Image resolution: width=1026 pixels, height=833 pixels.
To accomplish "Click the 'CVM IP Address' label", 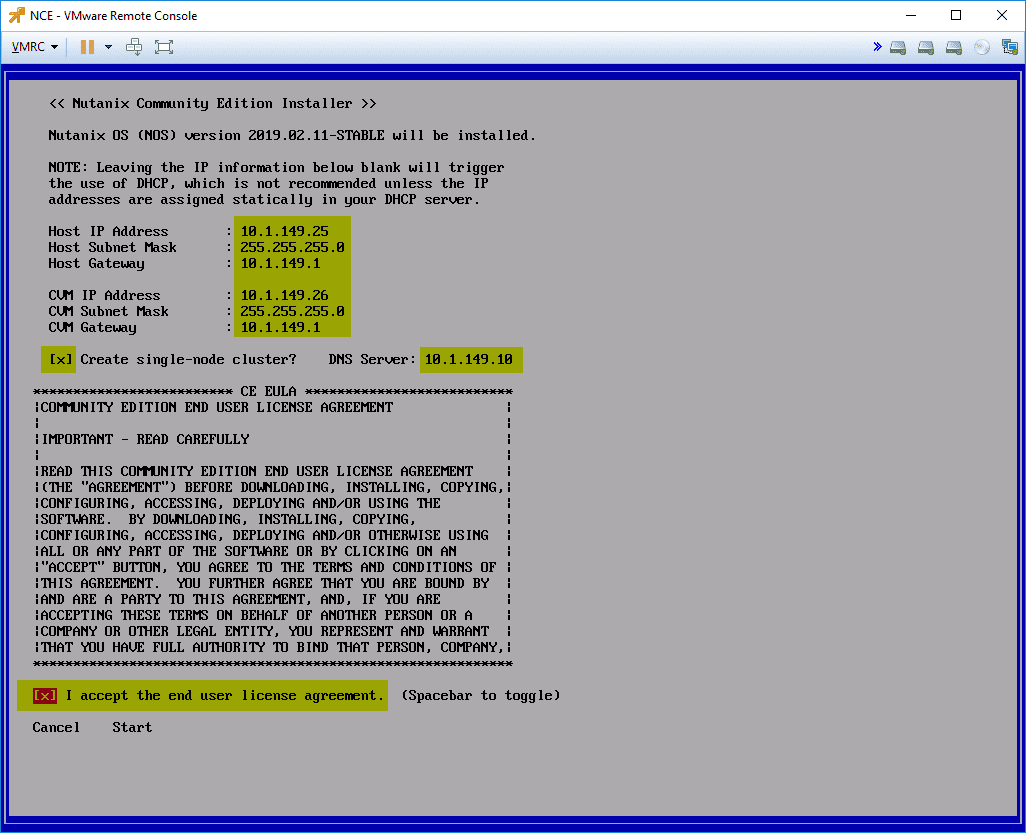I will (x=104, y=296).
